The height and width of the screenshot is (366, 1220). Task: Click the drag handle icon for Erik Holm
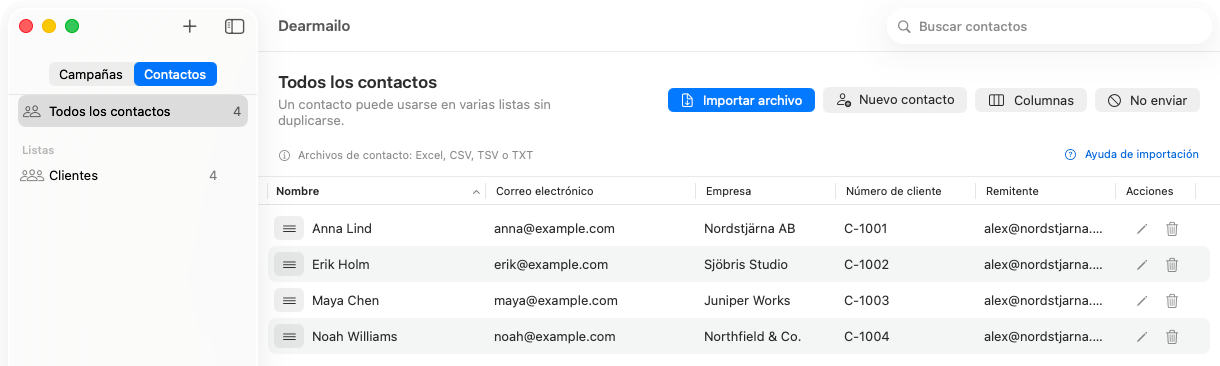(289, 264)
